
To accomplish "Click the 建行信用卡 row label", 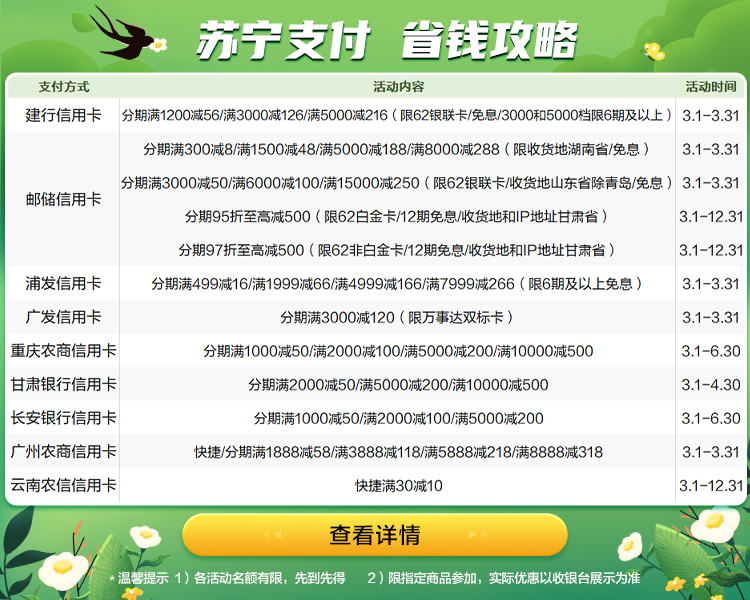I will [x=63, y=116].
